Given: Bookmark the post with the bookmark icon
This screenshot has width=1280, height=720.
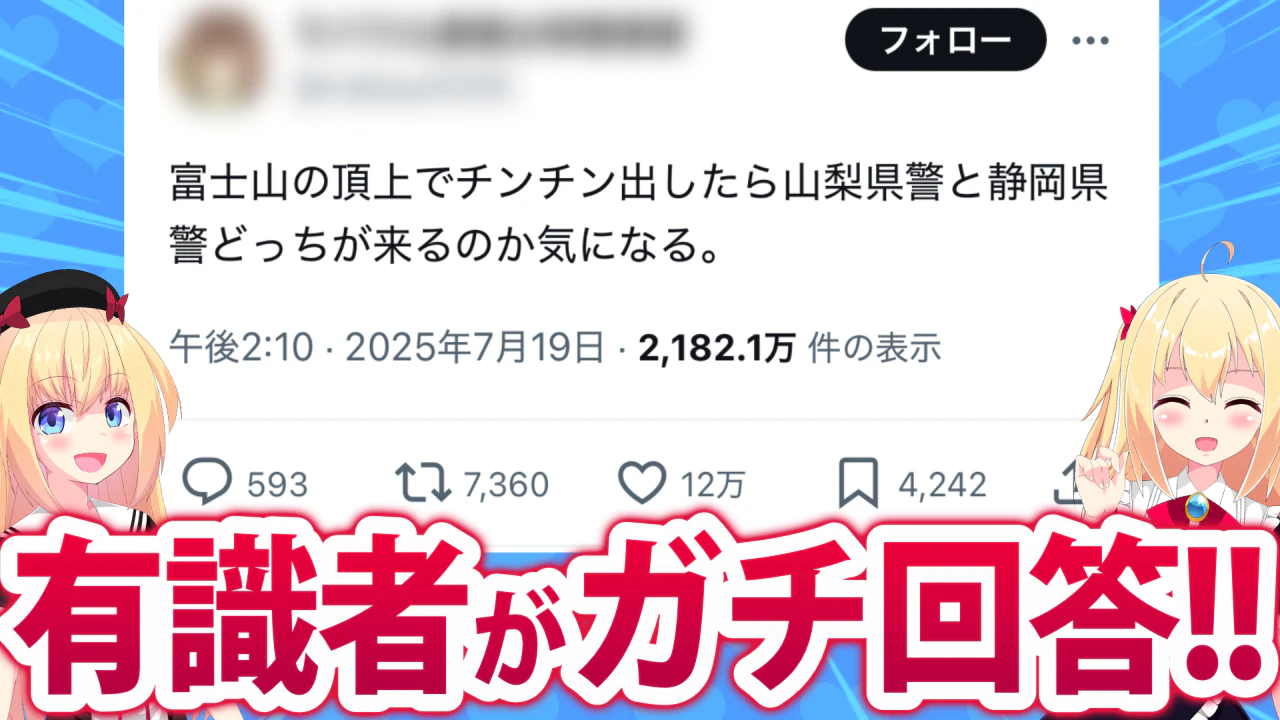Looking at the screenshot, I should (859, 485).
